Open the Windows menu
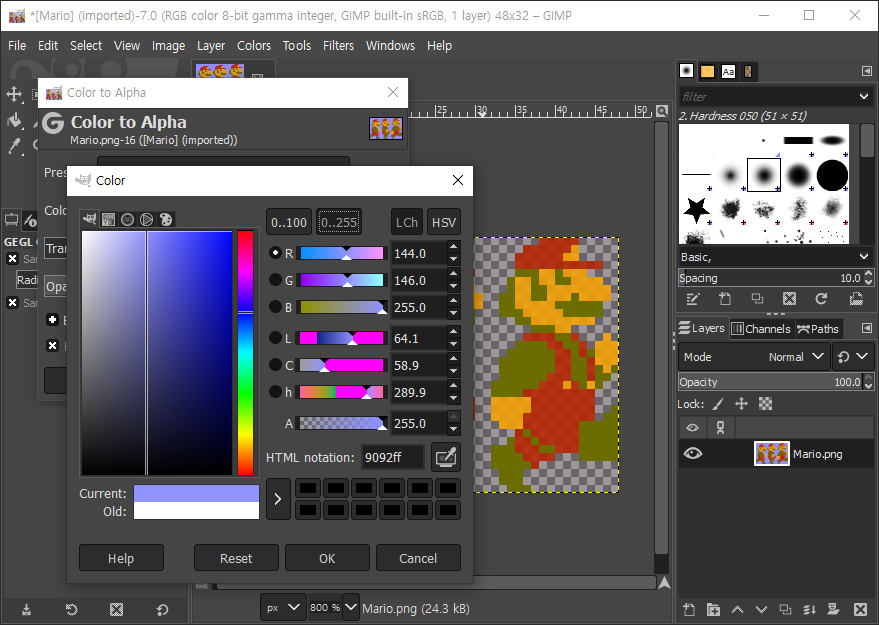Viewport: 879px width, 625px height. pyautogui.click(x=390, y=45)
